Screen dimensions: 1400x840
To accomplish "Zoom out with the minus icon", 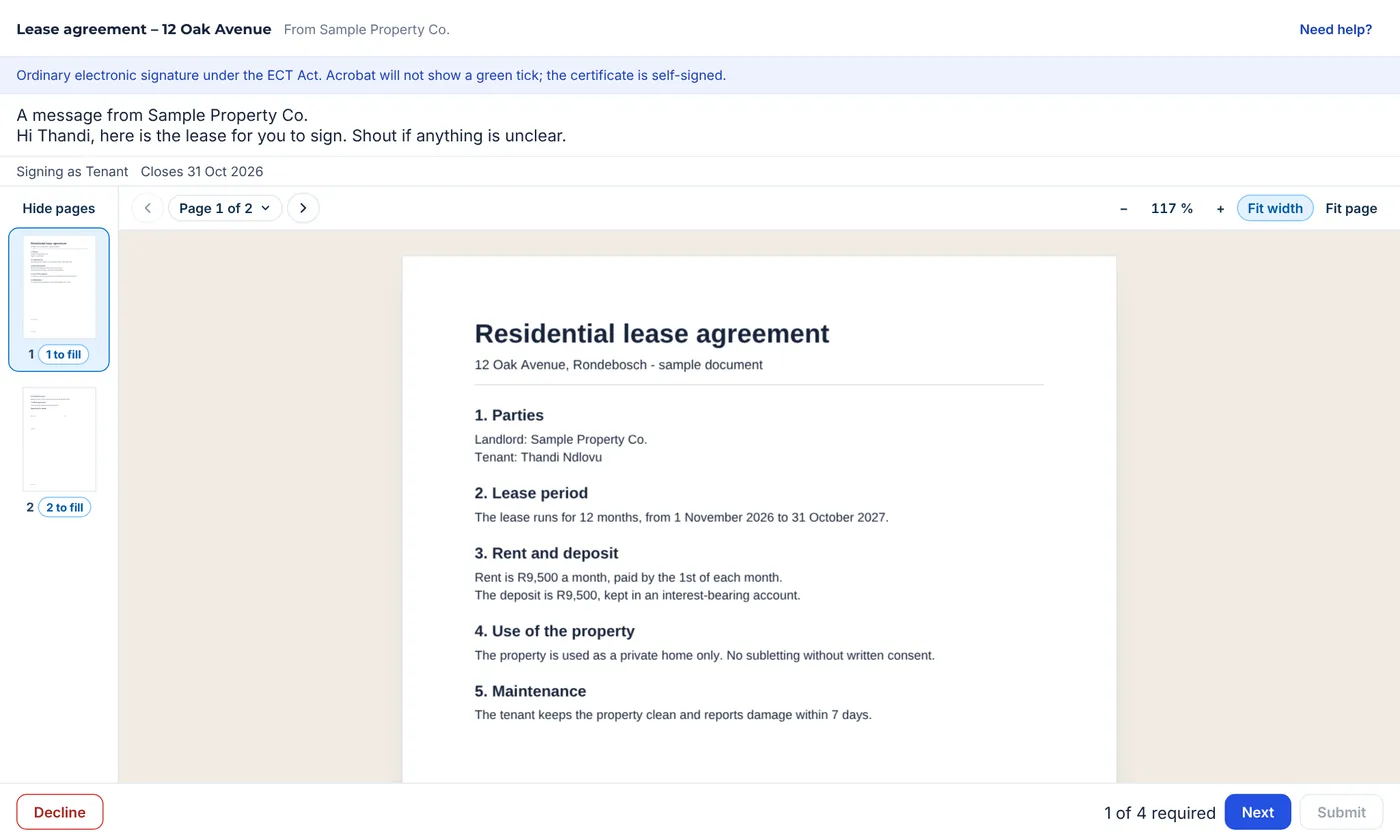I will click(1124, 208).
